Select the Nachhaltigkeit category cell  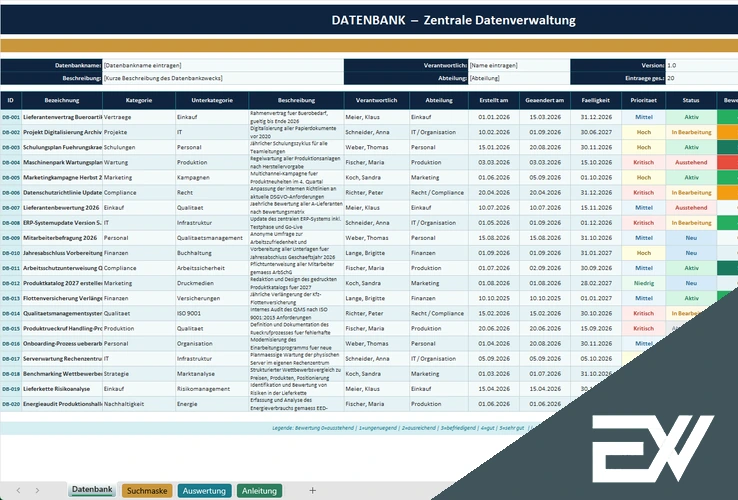click(x=139, y=404)
